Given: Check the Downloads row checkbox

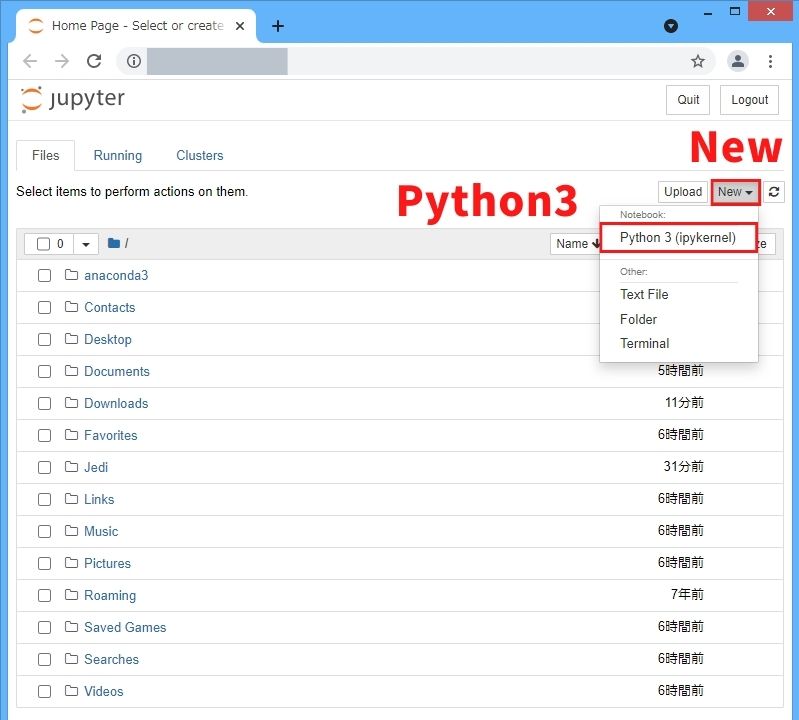Looking at the screenshot, I should coord(44,404).
